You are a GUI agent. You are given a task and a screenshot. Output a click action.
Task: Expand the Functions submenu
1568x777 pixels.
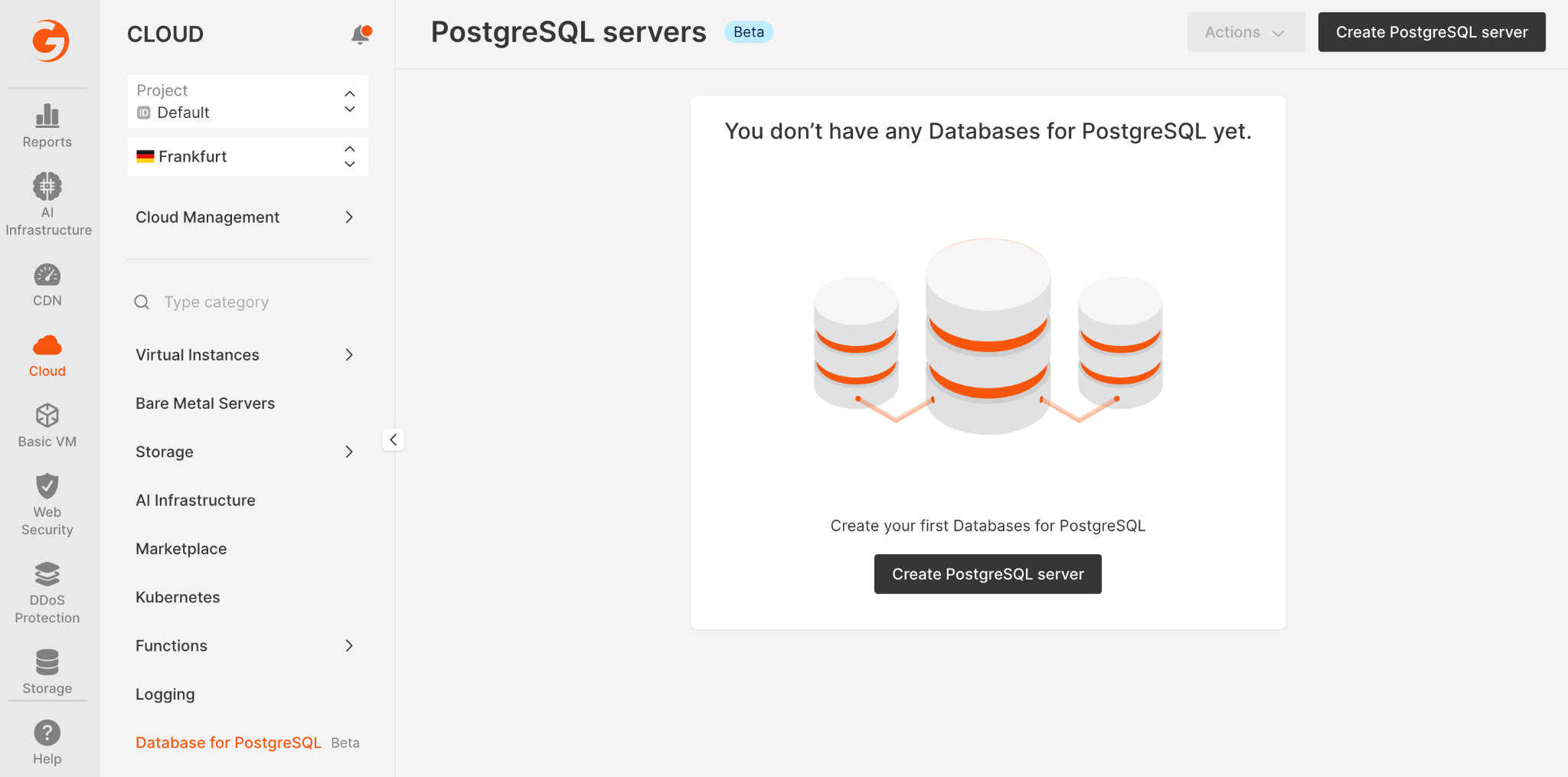(x=247, y=646)
